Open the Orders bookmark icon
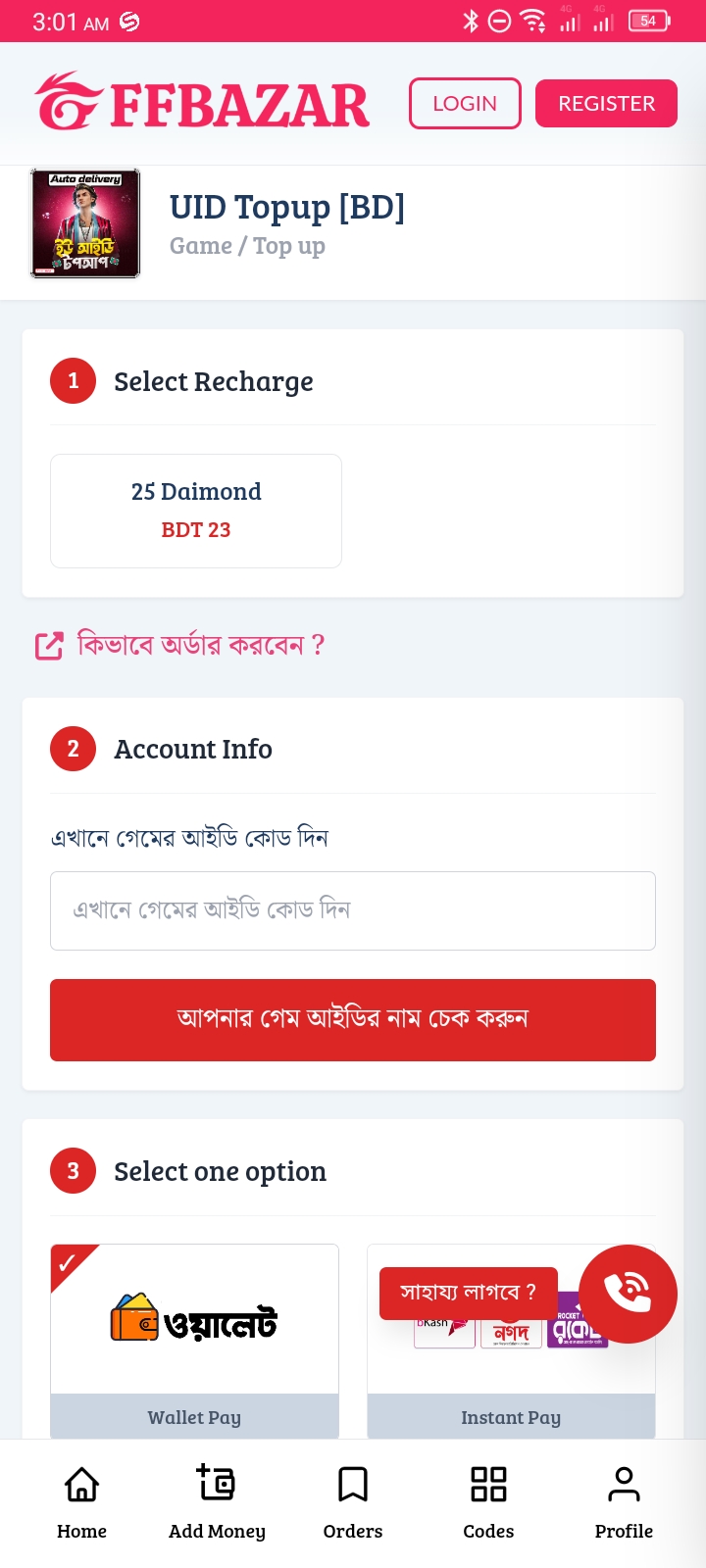Image resolution: width=706 pixels, height=1568 pixels. 353,1485
